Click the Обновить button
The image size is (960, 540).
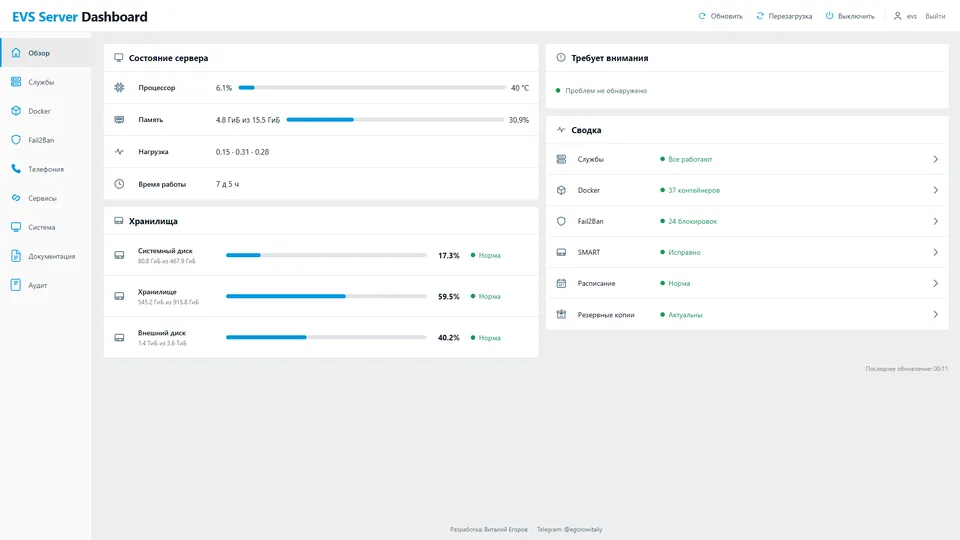click(x=721, y=16)
